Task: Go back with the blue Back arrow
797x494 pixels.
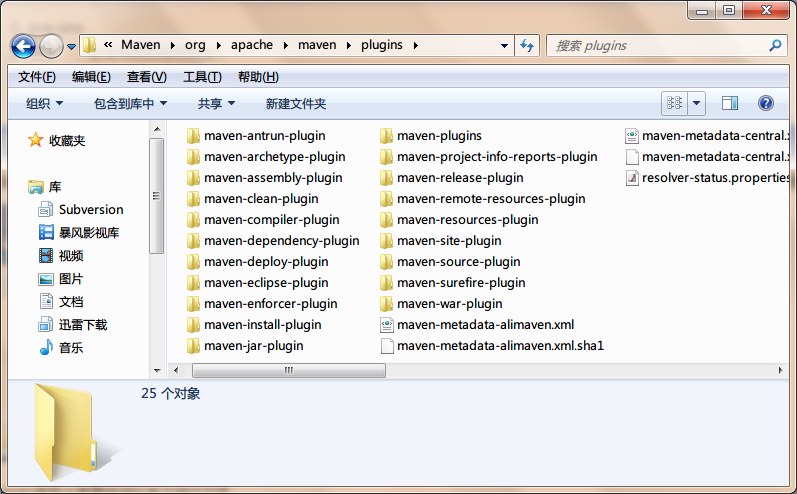Action: (x=23, y=47)
